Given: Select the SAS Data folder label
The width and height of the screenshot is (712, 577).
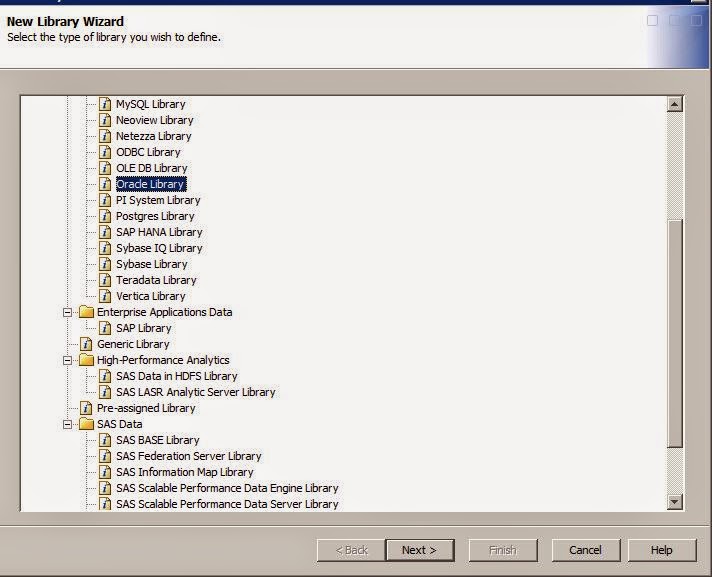Looking at the screenshot, I should [x=119, y=424].
